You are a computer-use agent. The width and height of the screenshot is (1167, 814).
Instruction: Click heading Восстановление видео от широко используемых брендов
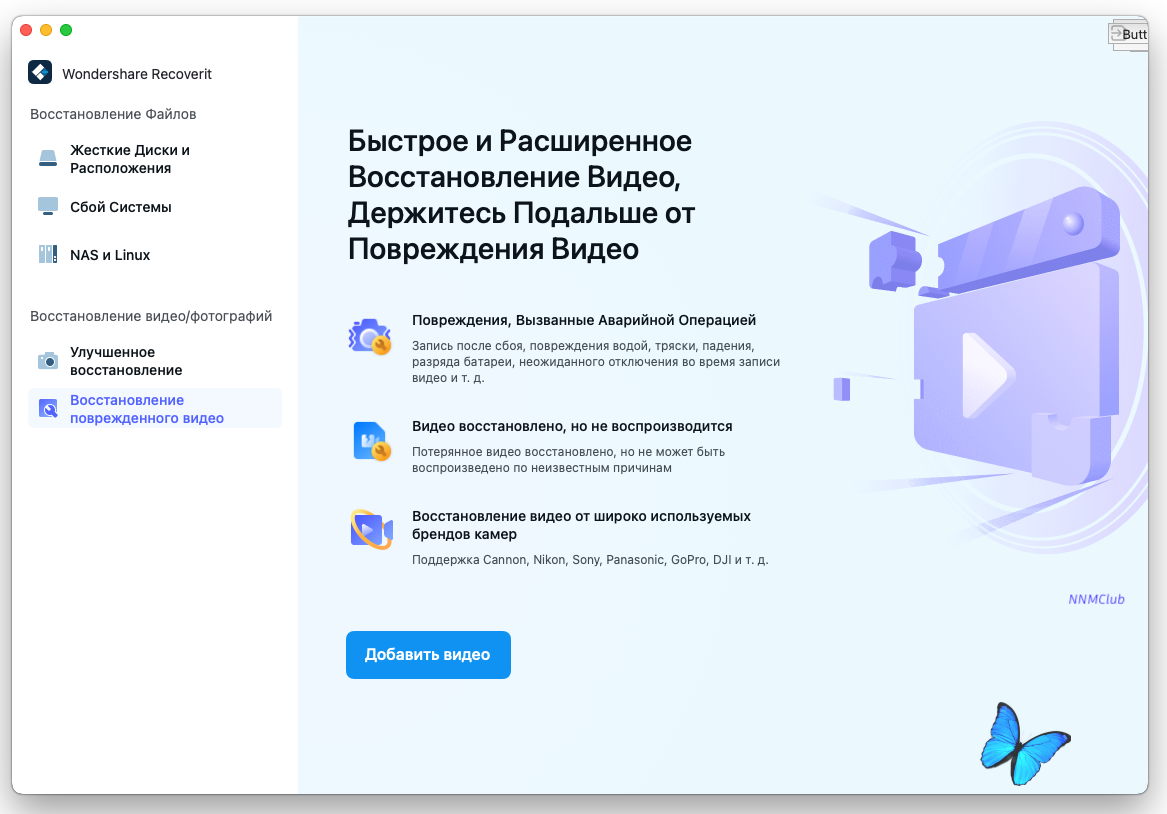pyautogui.click(x=581, y=525)
